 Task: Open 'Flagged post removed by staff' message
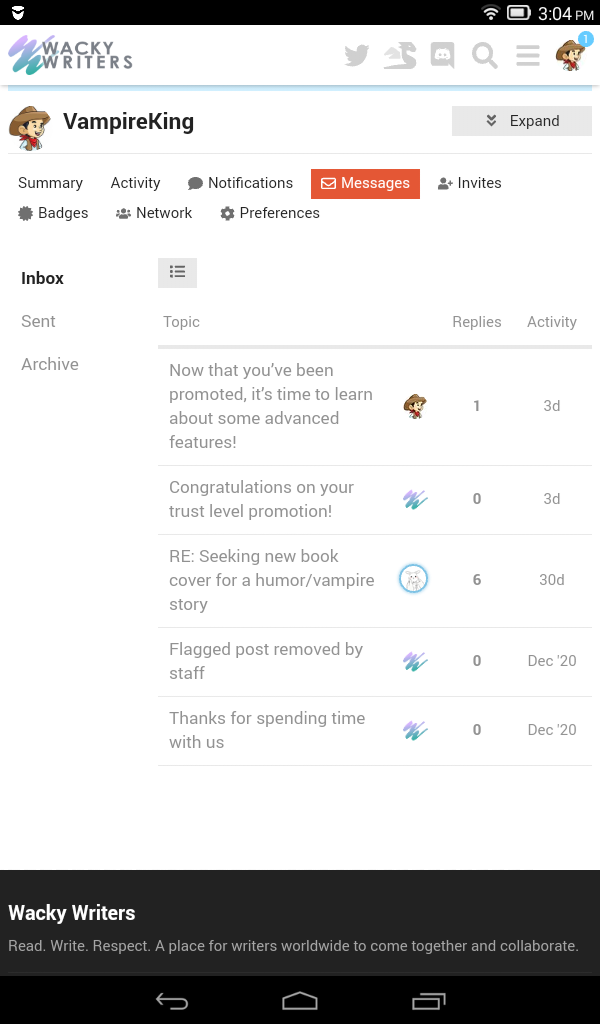tap(266, 661)
